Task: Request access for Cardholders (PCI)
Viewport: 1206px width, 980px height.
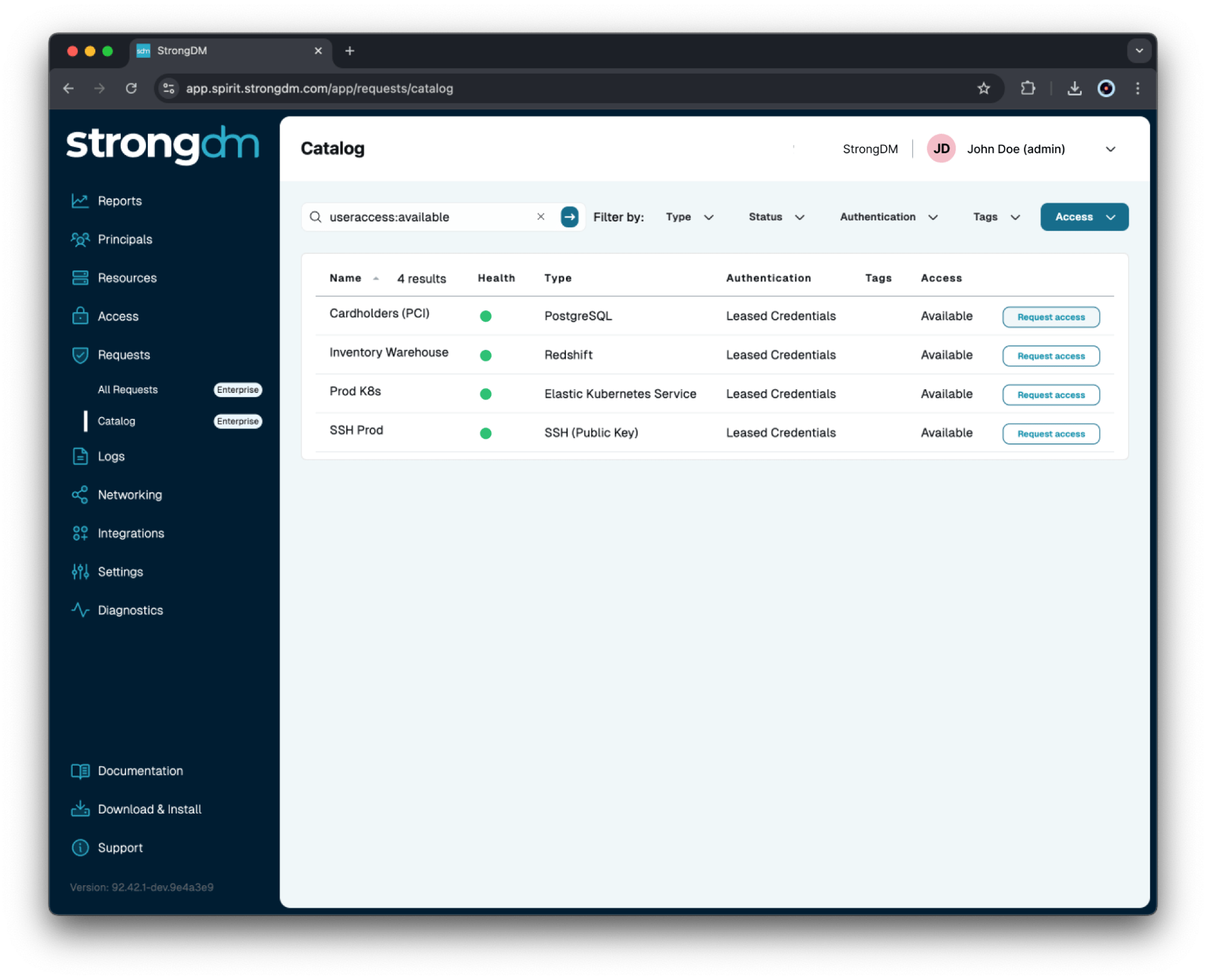Action: pyautogui.click(x=1050, y=317)
